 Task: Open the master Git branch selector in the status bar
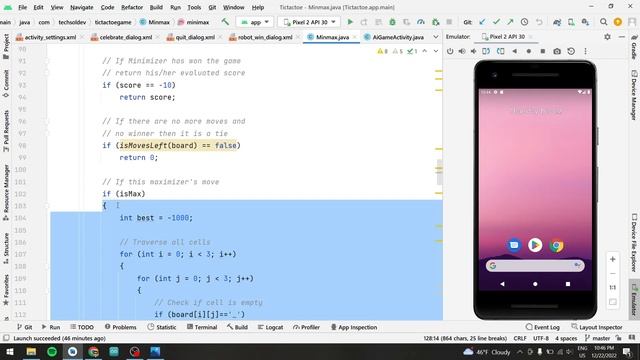[598, 338]
